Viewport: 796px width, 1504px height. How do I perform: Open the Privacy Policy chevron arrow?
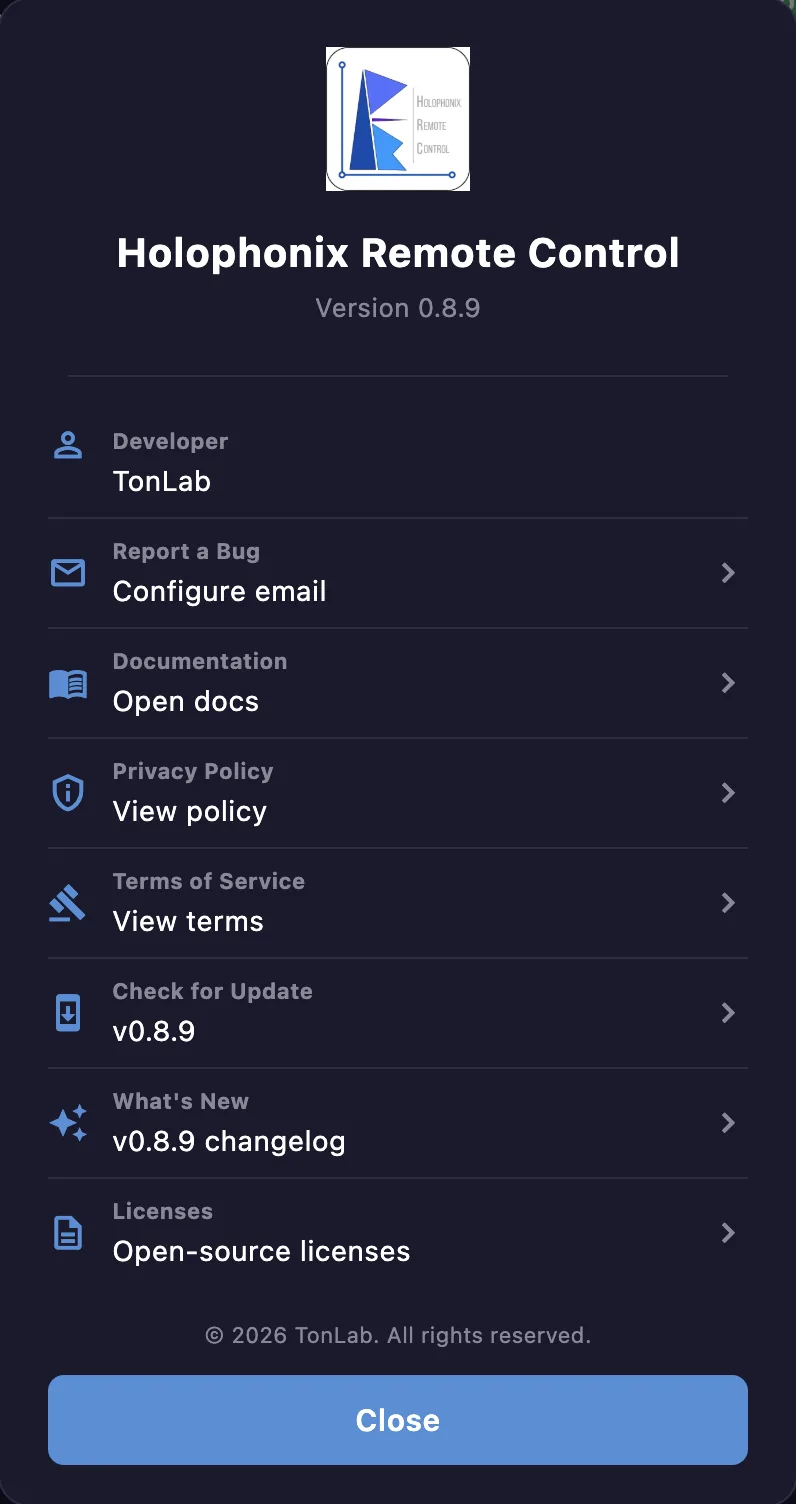click(729, 793)
